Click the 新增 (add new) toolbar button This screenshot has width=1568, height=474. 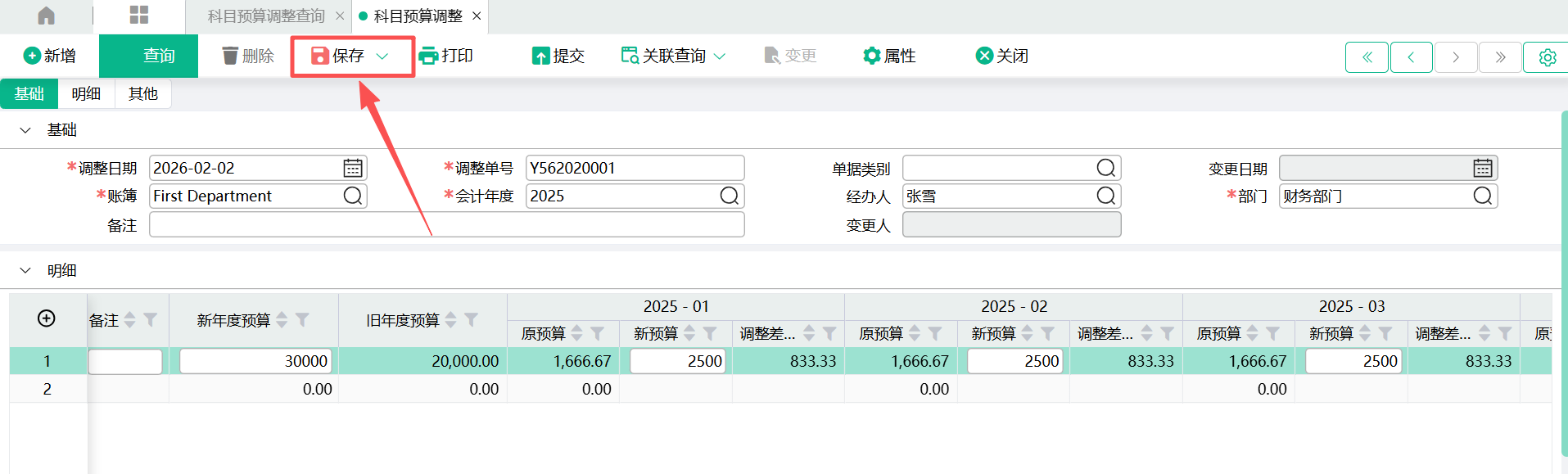[50, 56]
